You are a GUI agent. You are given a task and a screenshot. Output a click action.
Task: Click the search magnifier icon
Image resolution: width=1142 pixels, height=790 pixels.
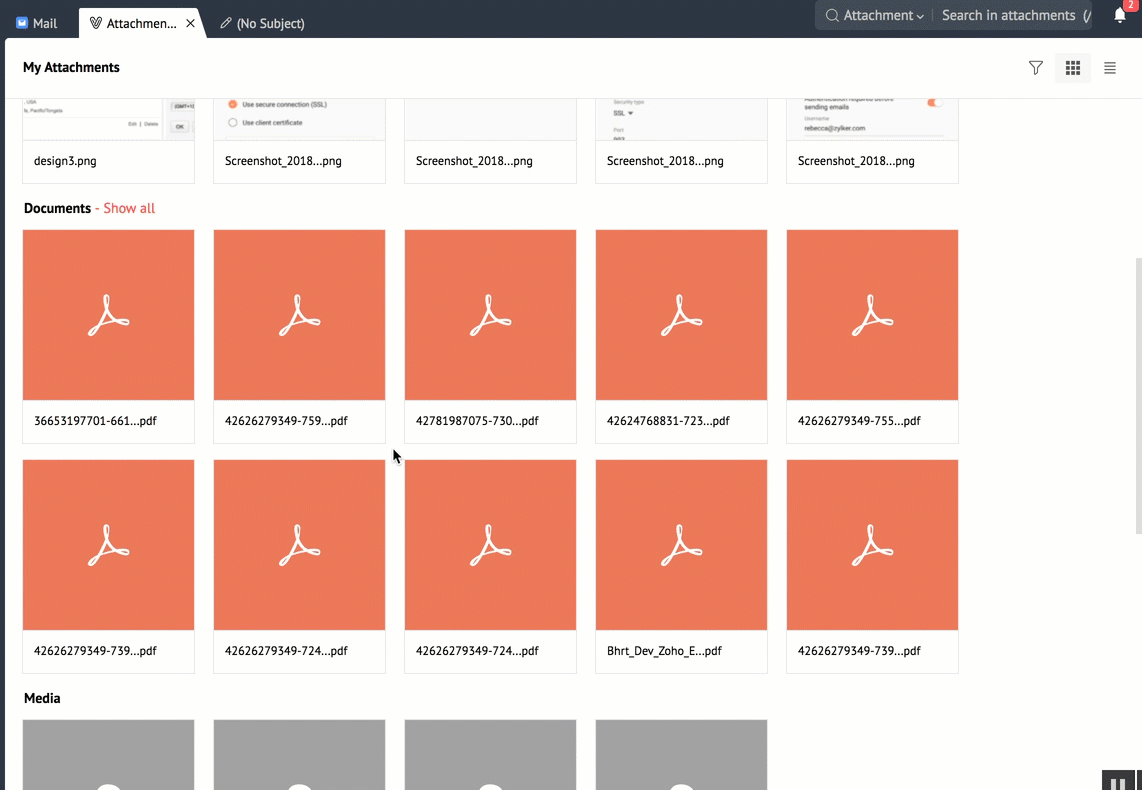831,16
